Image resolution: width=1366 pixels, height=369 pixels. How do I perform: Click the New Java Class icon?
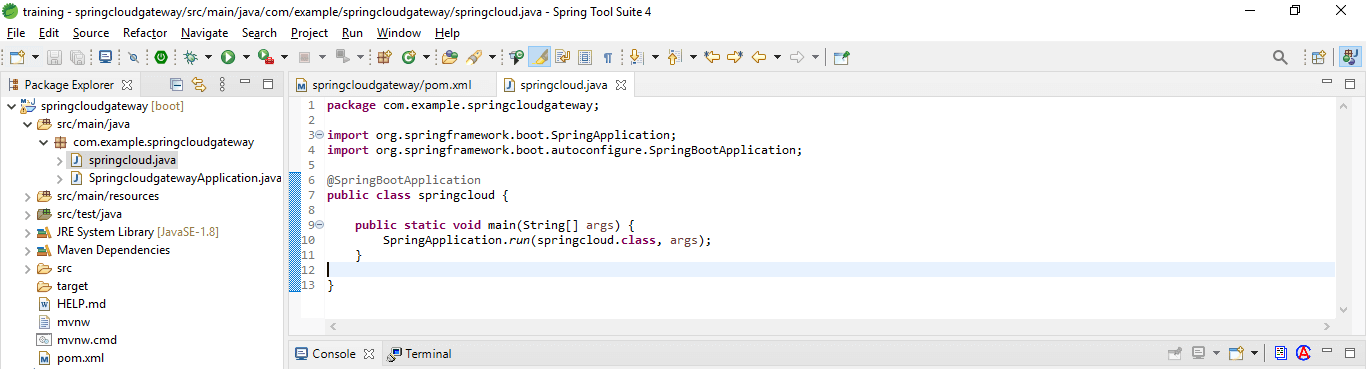click(409, 57)
